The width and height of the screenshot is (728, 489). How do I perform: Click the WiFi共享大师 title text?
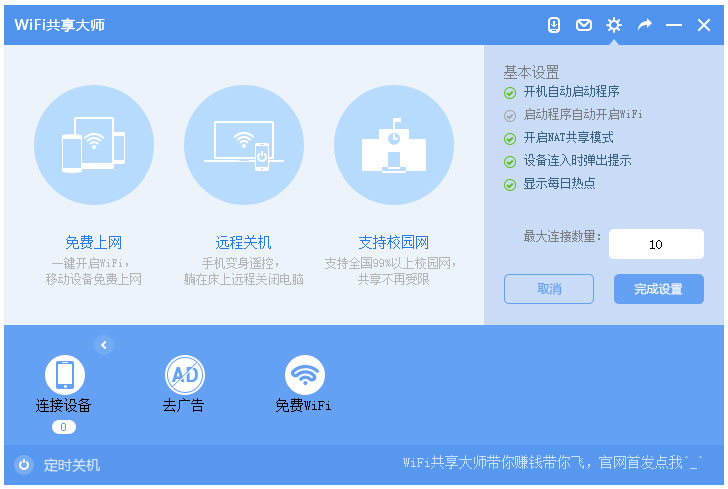tap(59, 25)
